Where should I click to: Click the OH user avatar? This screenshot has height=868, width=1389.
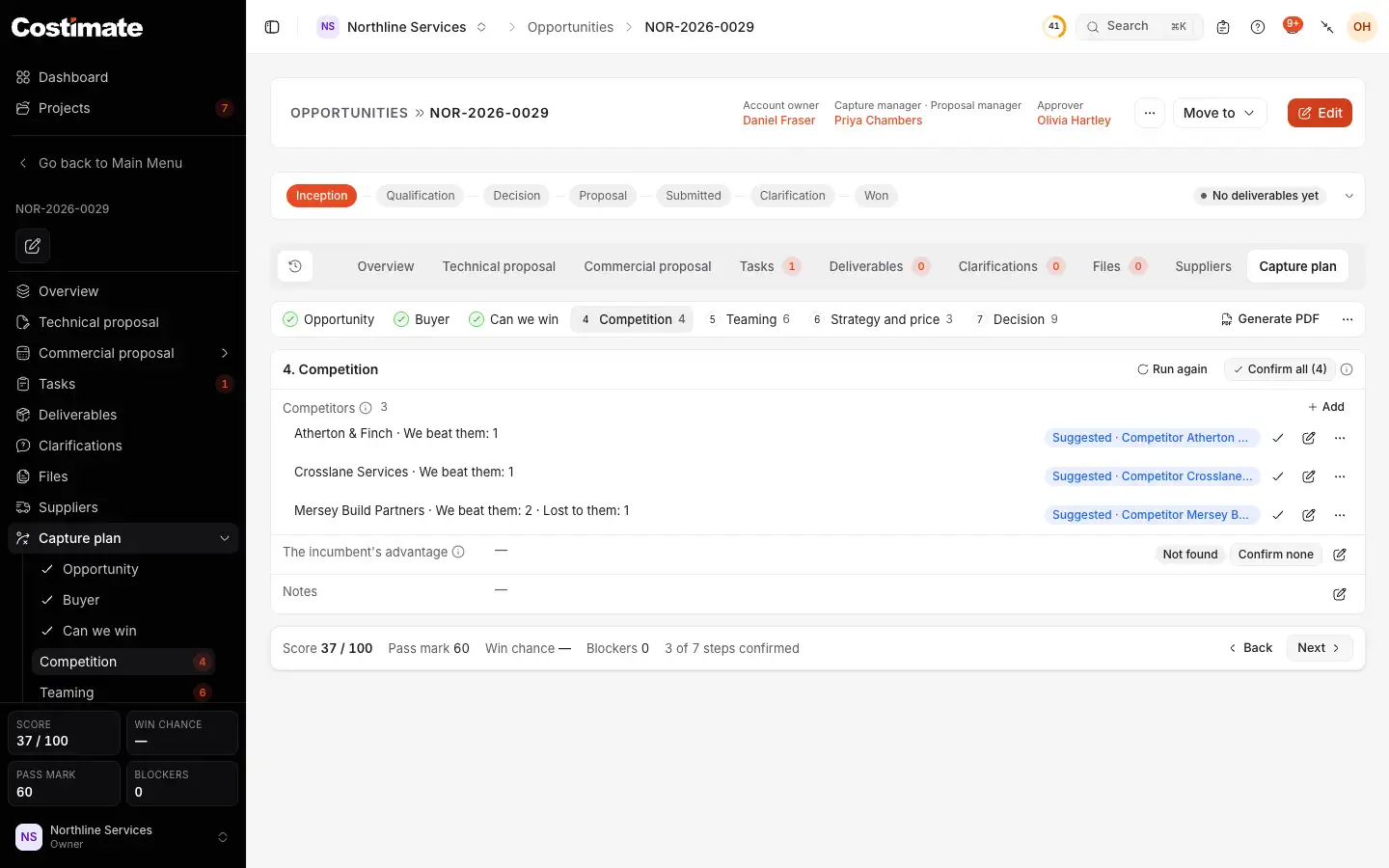pyautogui.click(x=1362, y=27)
